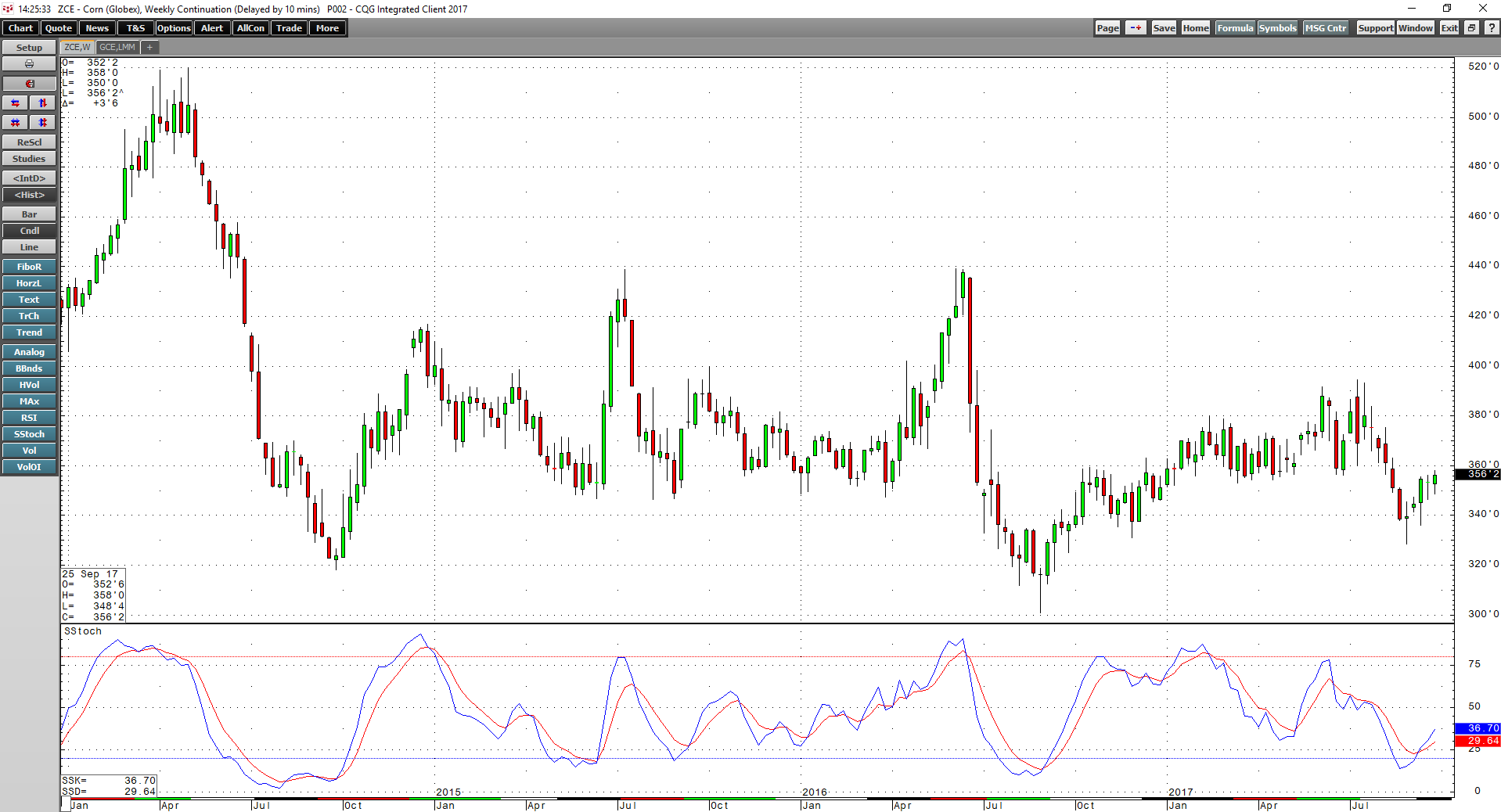Expand the More menu
Screen dimensions: 1501x812
pos(327,28)
